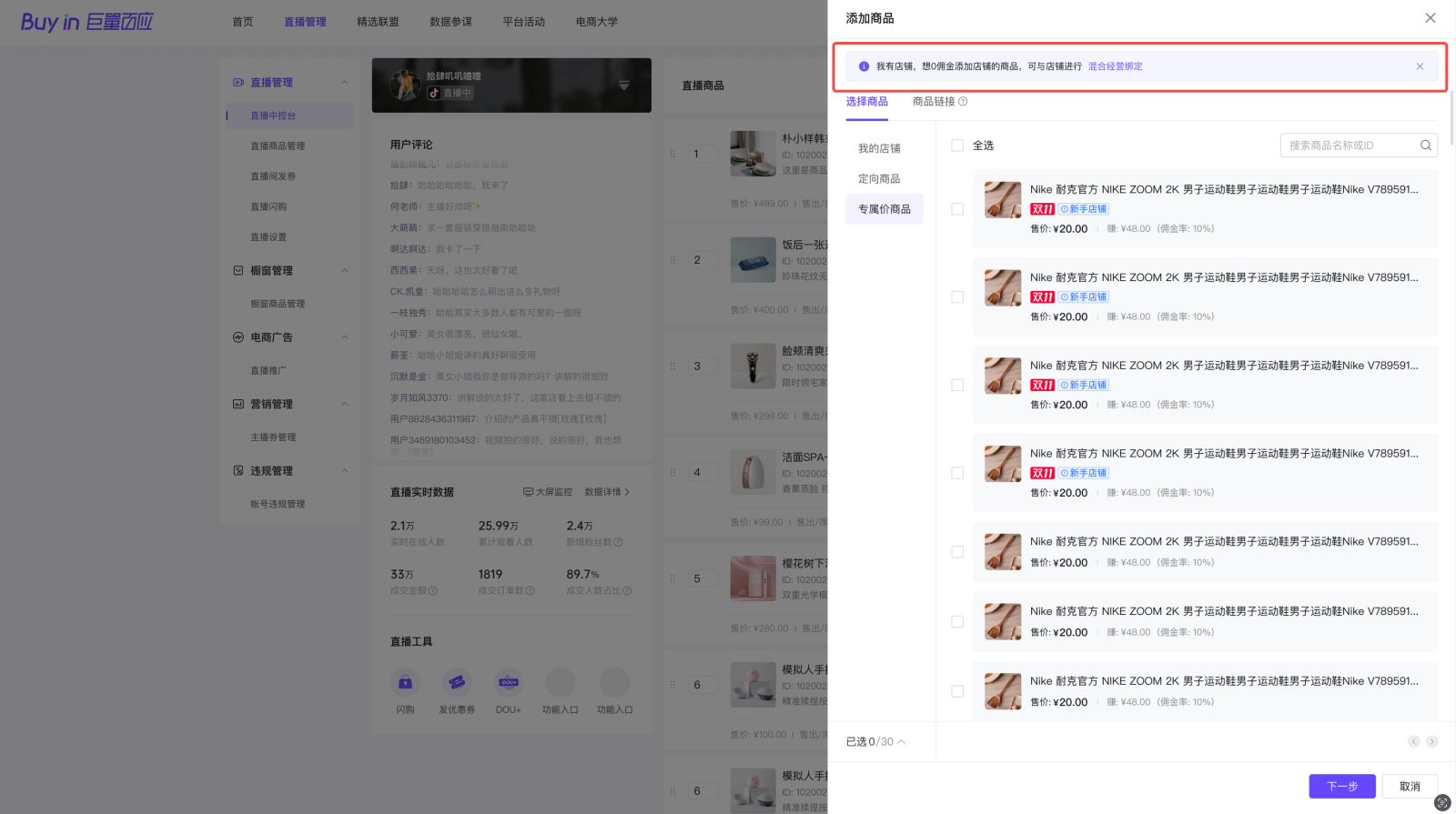Tick the 全选 select-all checkbox

tap(957, 146)
